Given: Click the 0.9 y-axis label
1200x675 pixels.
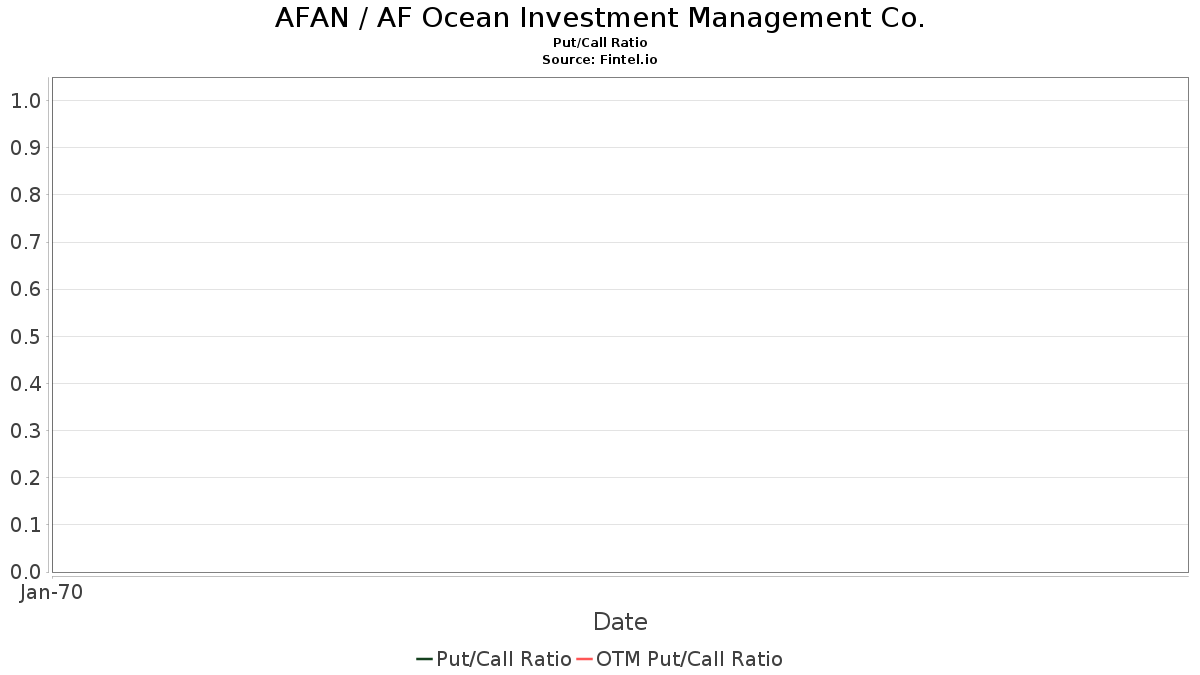Looking at the screenshot, I should (x=25, y=148).
